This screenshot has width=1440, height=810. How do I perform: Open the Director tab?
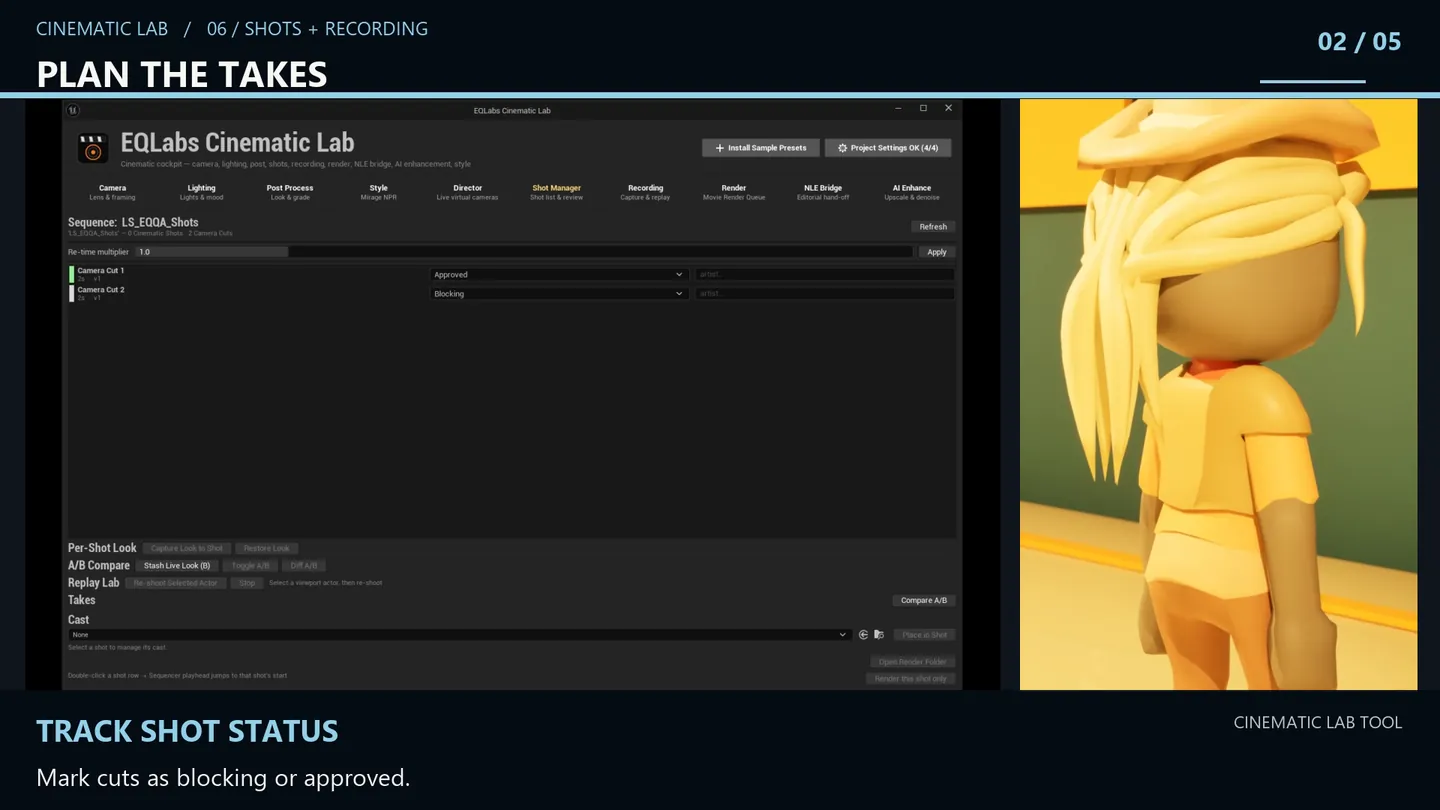pos(467,192)
